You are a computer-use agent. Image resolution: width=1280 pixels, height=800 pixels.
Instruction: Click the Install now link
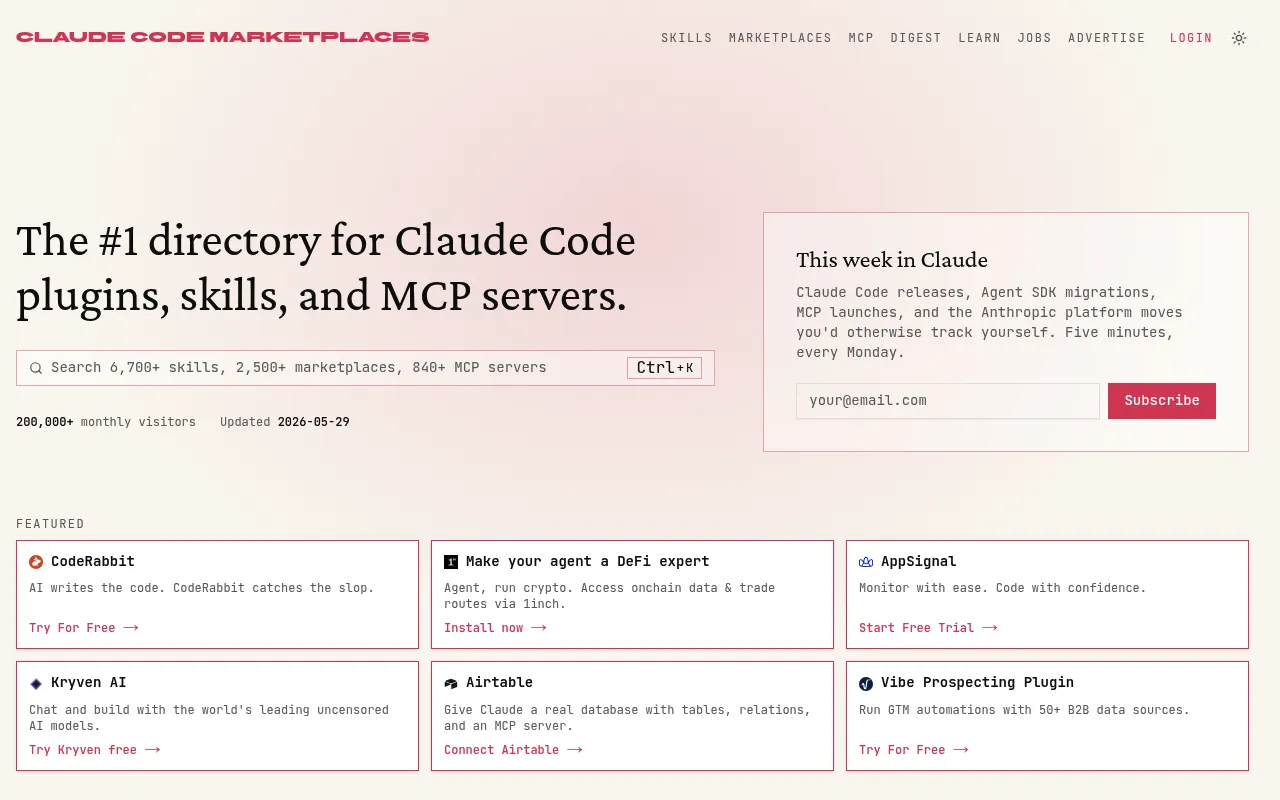point(495,628)
